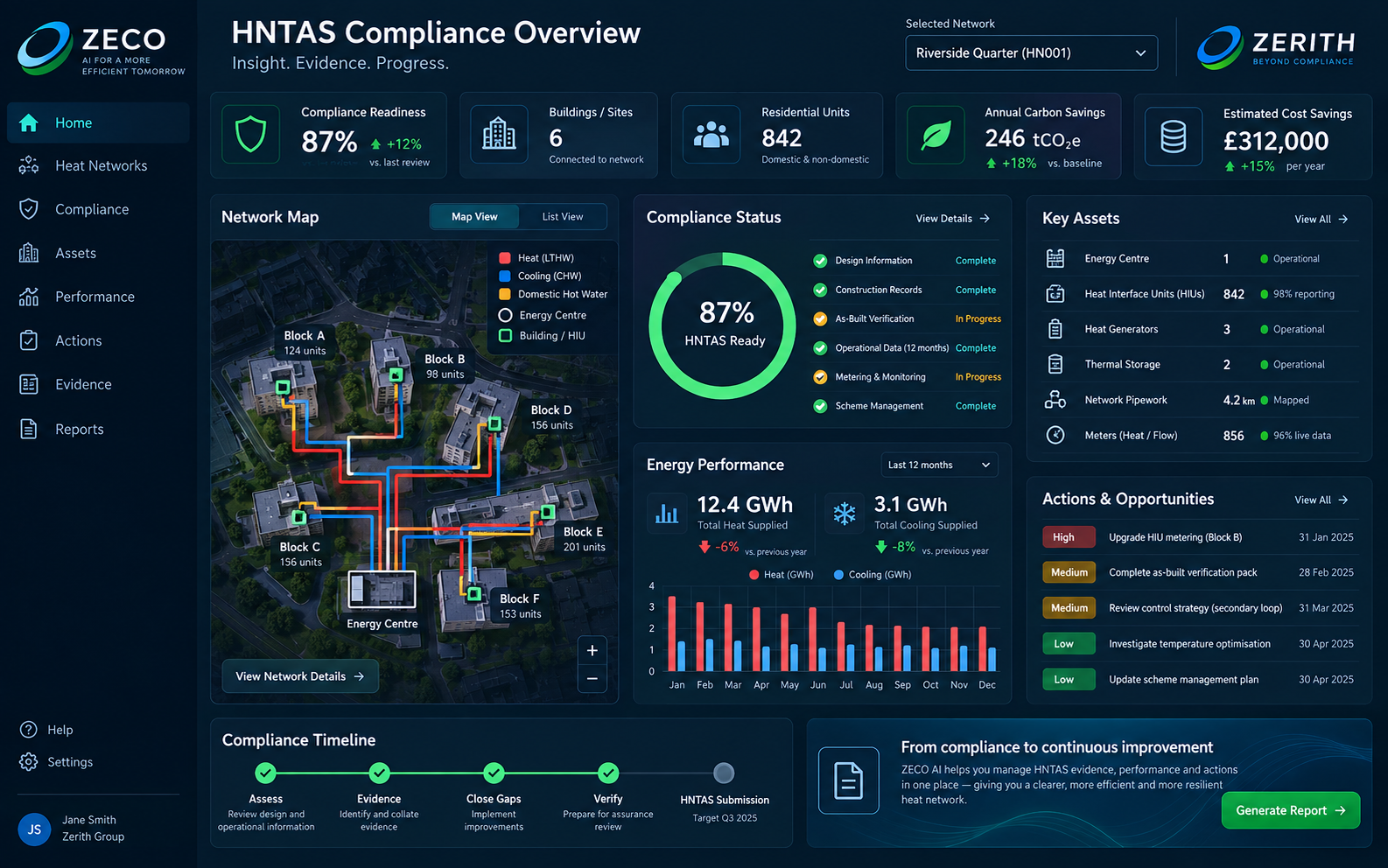Viewport: 1388px width, 868px height.
Task: Click the Network Pipework asset icon
Action: pos(1055,400)
